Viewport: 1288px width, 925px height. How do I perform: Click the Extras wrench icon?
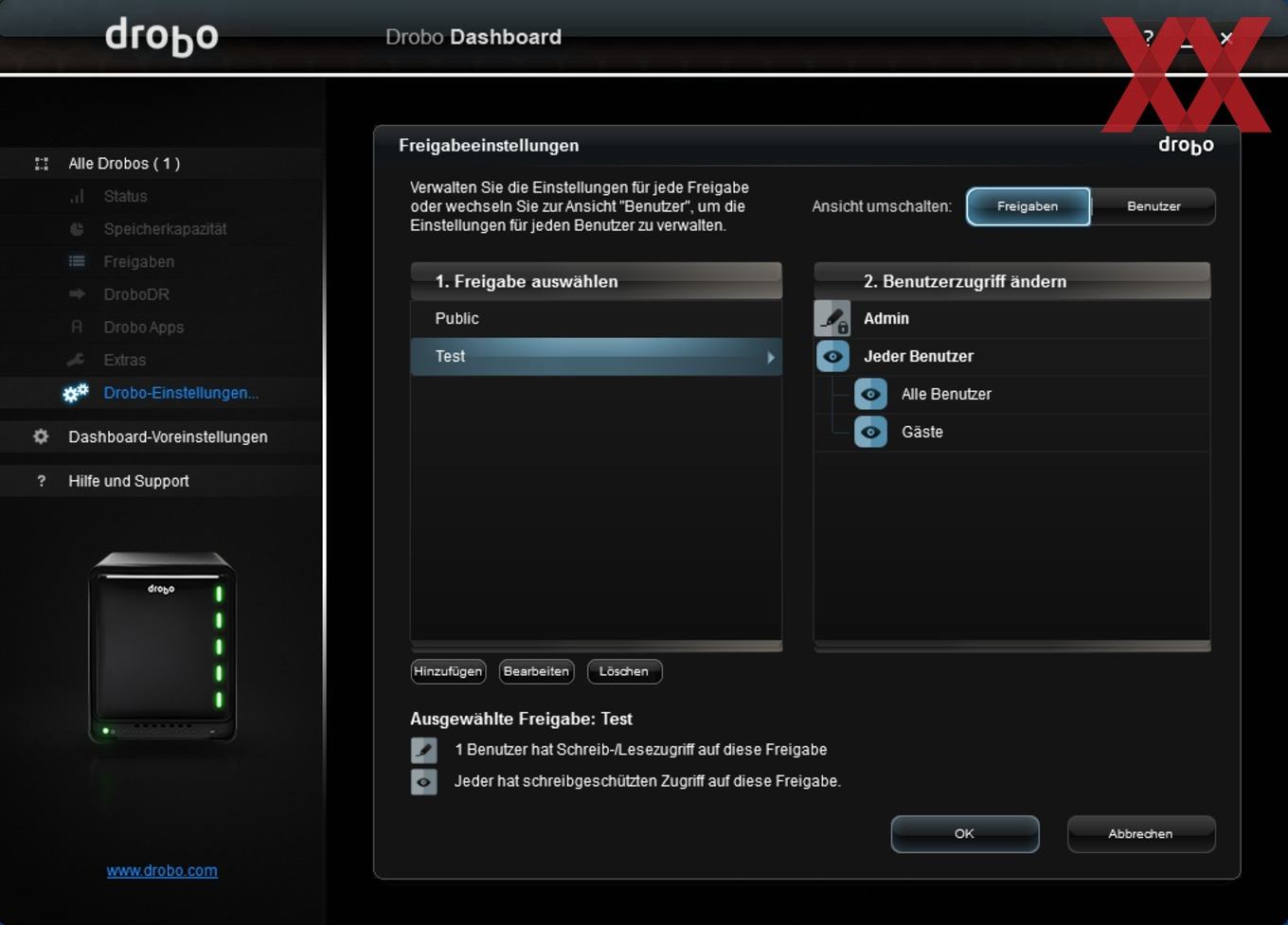[x=76, y=360]
